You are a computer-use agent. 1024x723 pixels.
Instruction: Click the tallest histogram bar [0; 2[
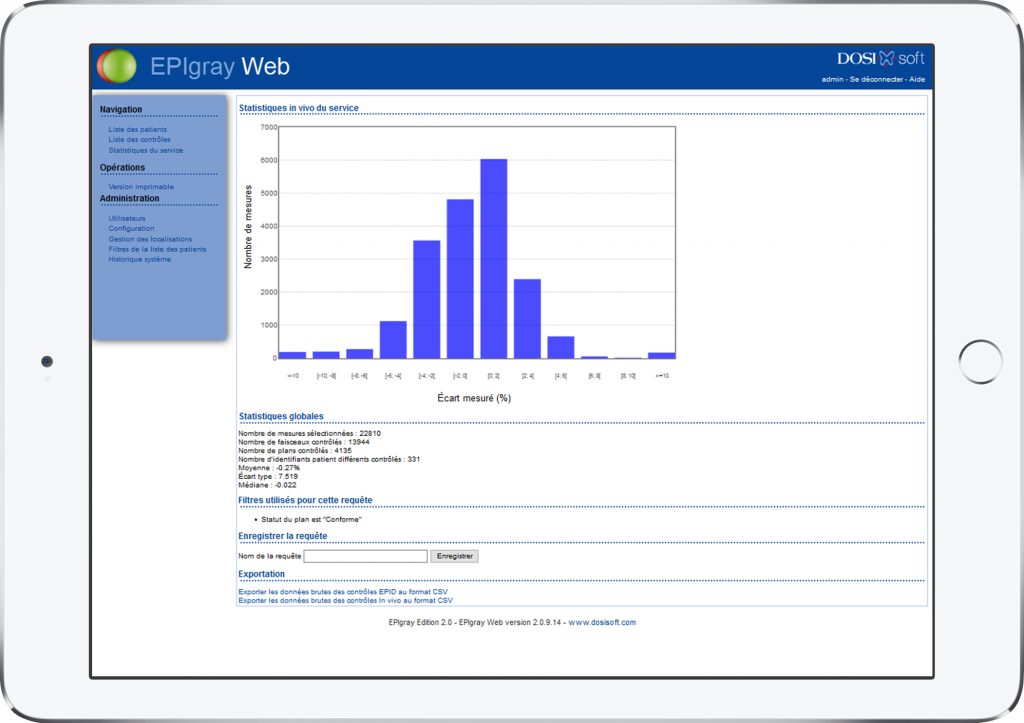tap(494, 258)
